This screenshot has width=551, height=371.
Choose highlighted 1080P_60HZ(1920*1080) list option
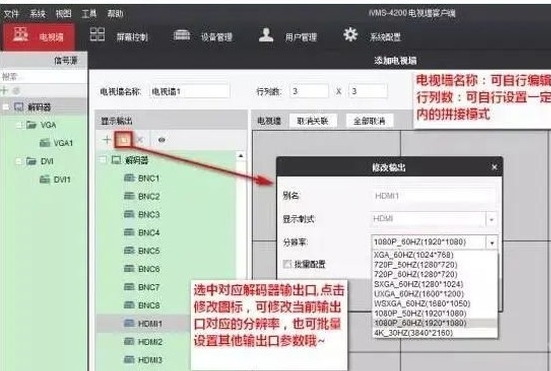coord(435,323)
